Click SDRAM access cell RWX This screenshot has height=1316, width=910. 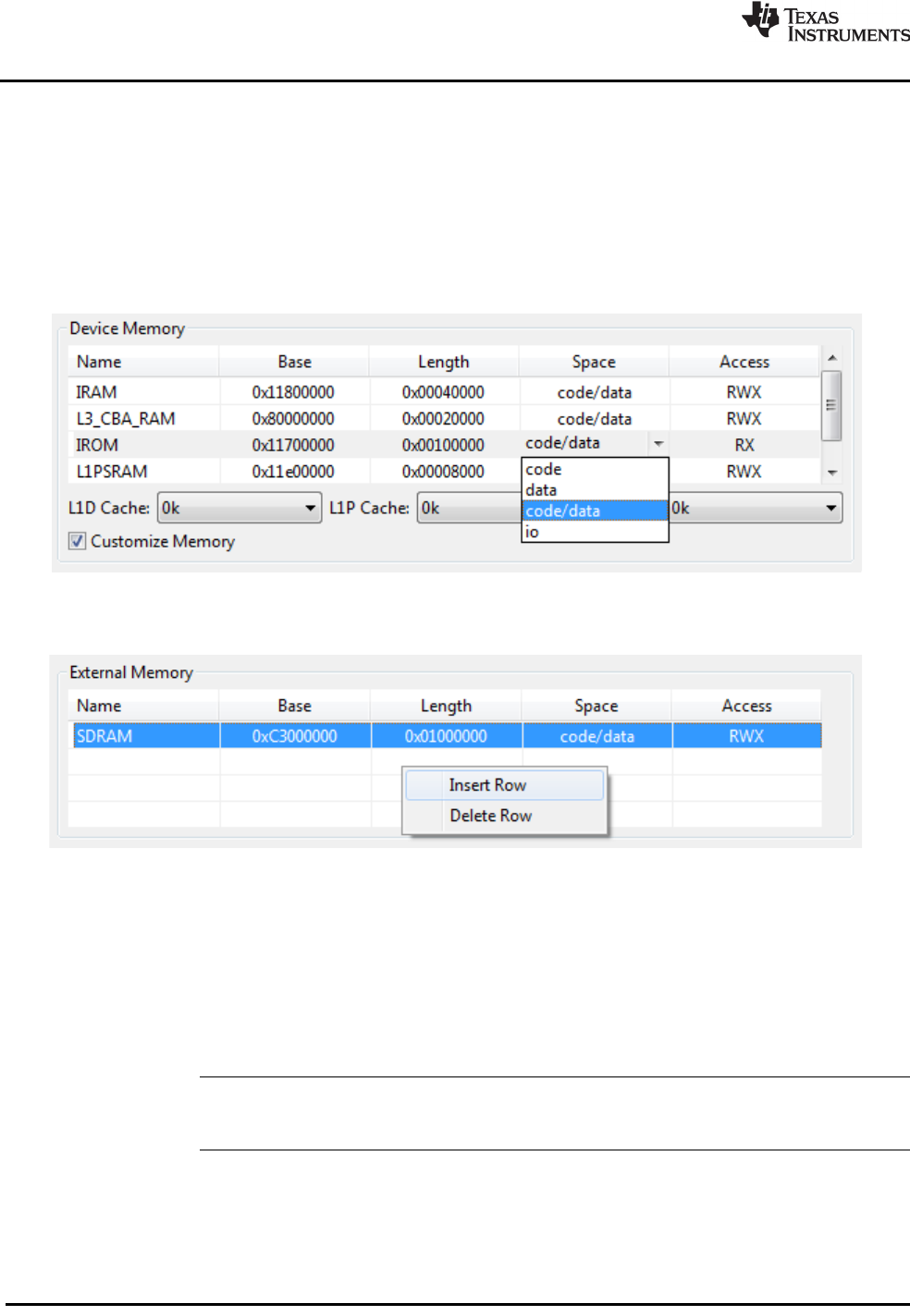(746, 736)
